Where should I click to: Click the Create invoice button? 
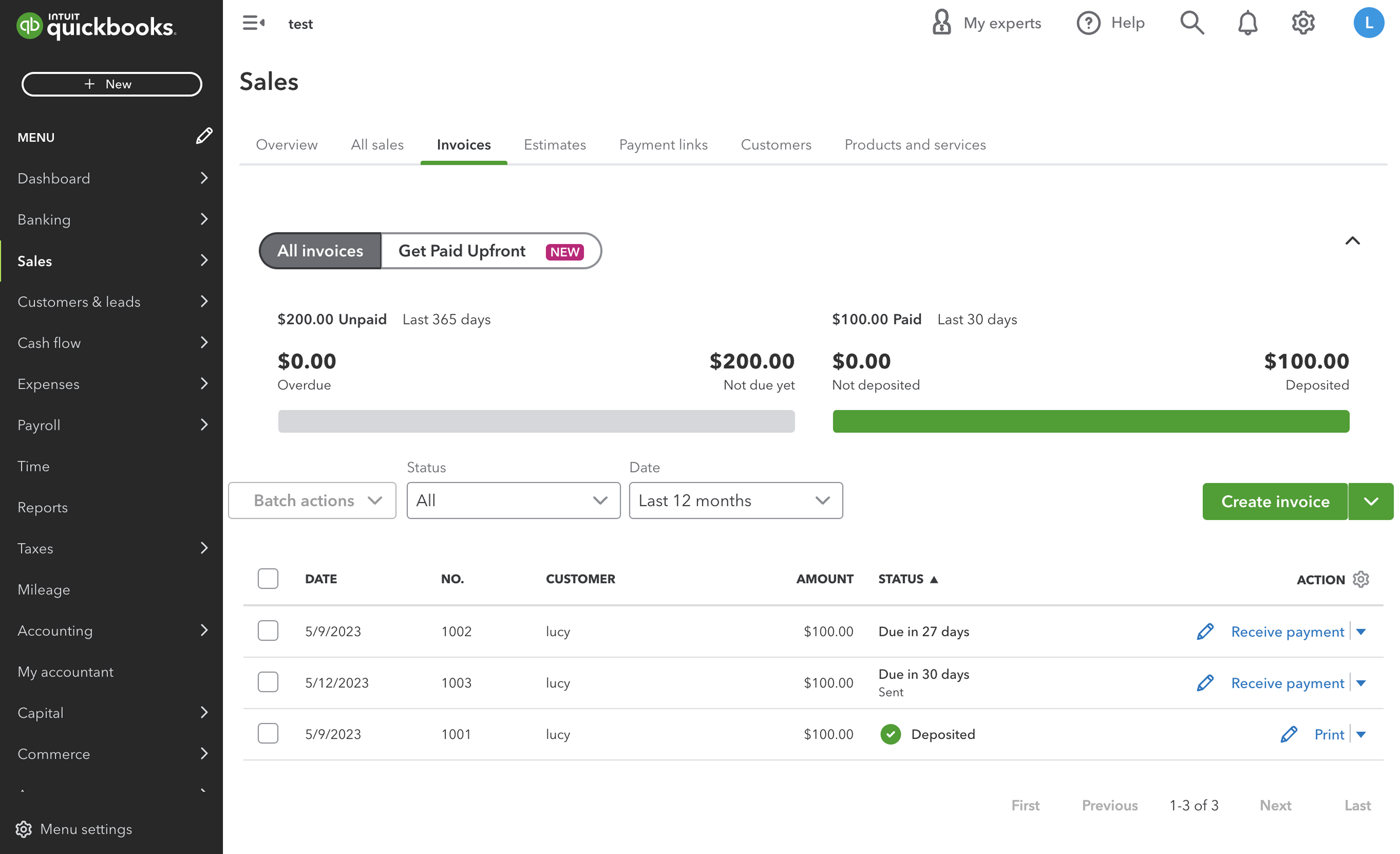(1274, 502)
